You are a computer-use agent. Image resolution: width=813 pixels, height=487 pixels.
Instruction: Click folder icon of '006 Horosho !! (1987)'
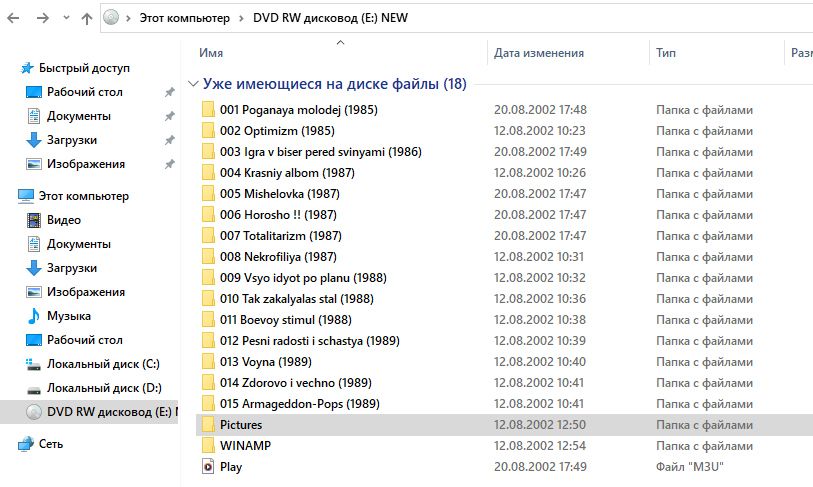tap(208, 215)
